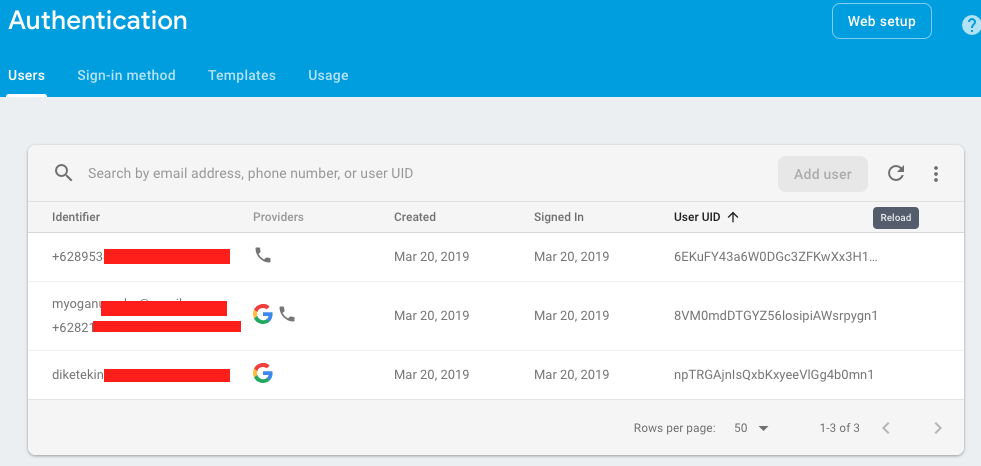Click Google provider icon in second row
The image size is (981, 466).
[263, 314]
